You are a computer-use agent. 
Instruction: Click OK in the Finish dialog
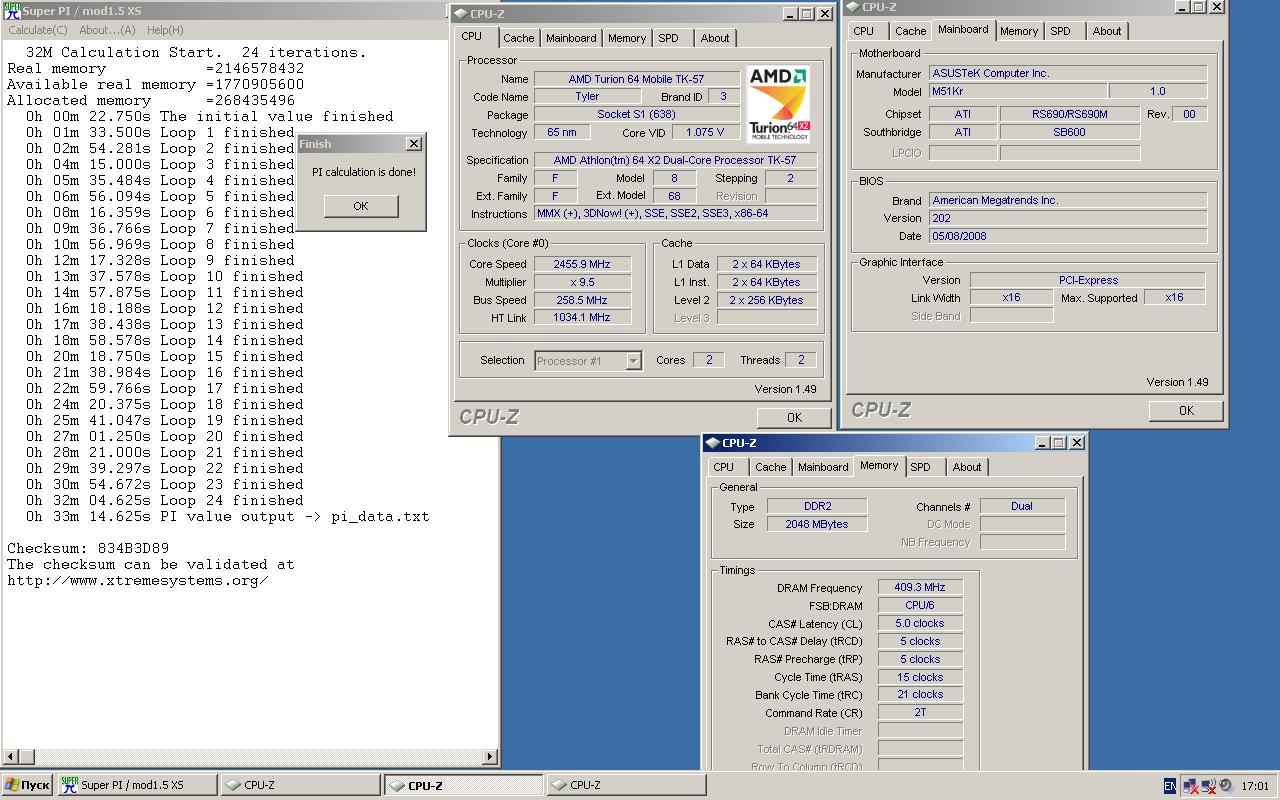(x=361, y=206)
